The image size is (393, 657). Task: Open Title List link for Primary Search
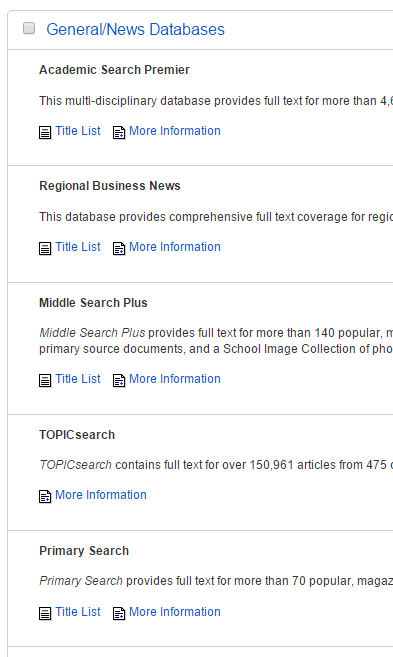click(78, 612)
